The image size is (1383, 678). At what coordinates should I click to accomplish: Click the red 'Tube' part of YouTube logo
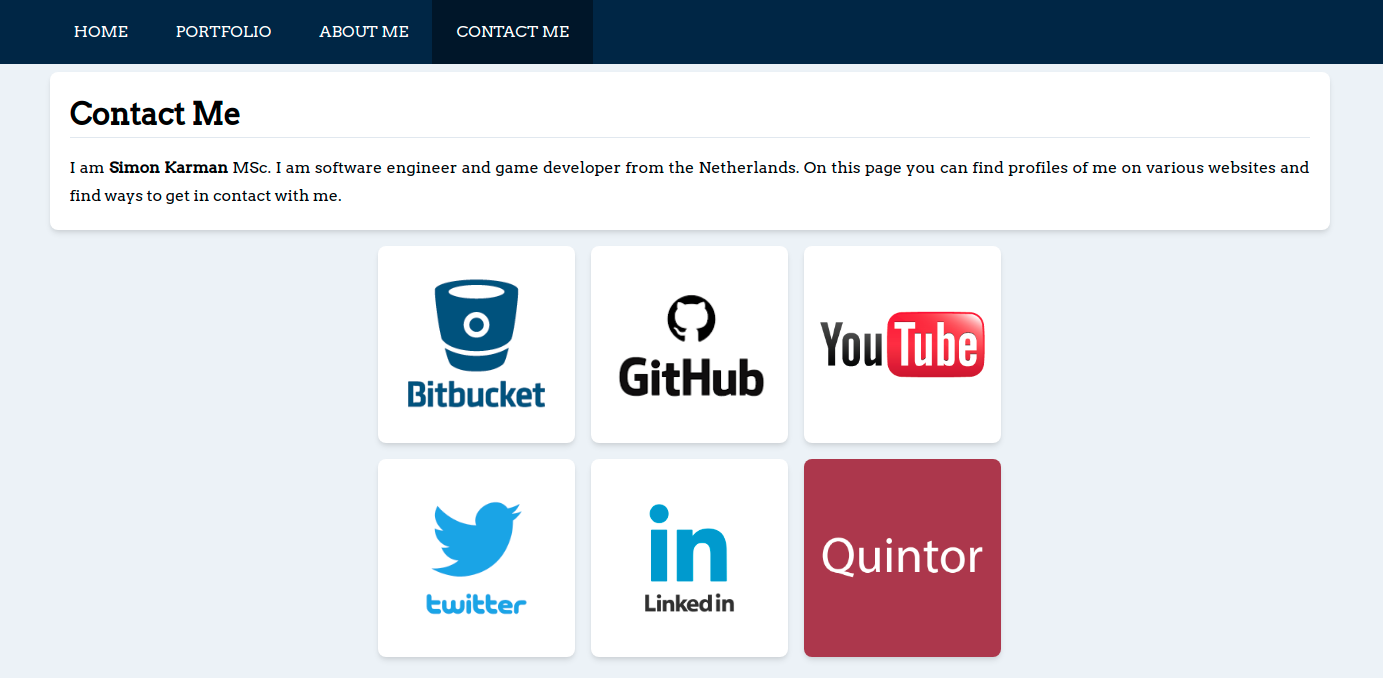(936, 345)
